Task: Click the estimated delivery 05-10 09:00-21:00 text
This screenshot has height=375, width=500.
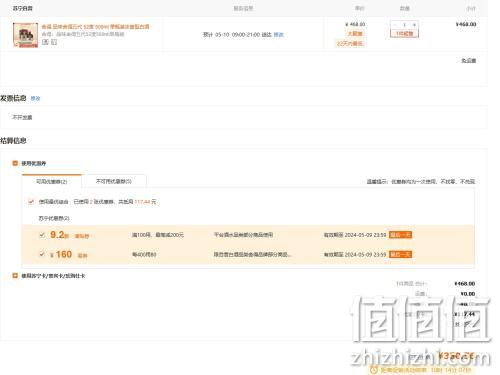Action: (238, 35)
